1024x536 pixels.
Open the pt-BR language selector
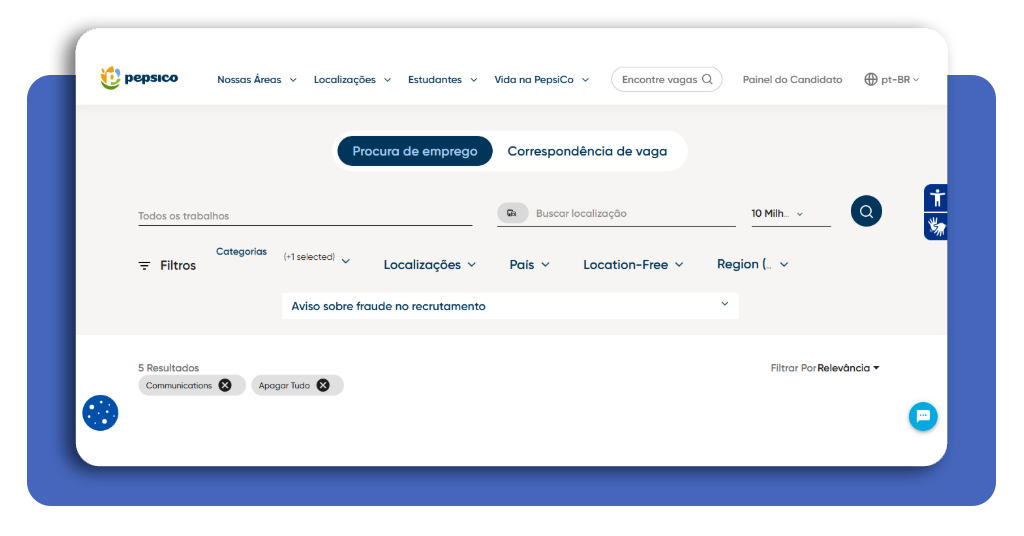pos(891,80)
